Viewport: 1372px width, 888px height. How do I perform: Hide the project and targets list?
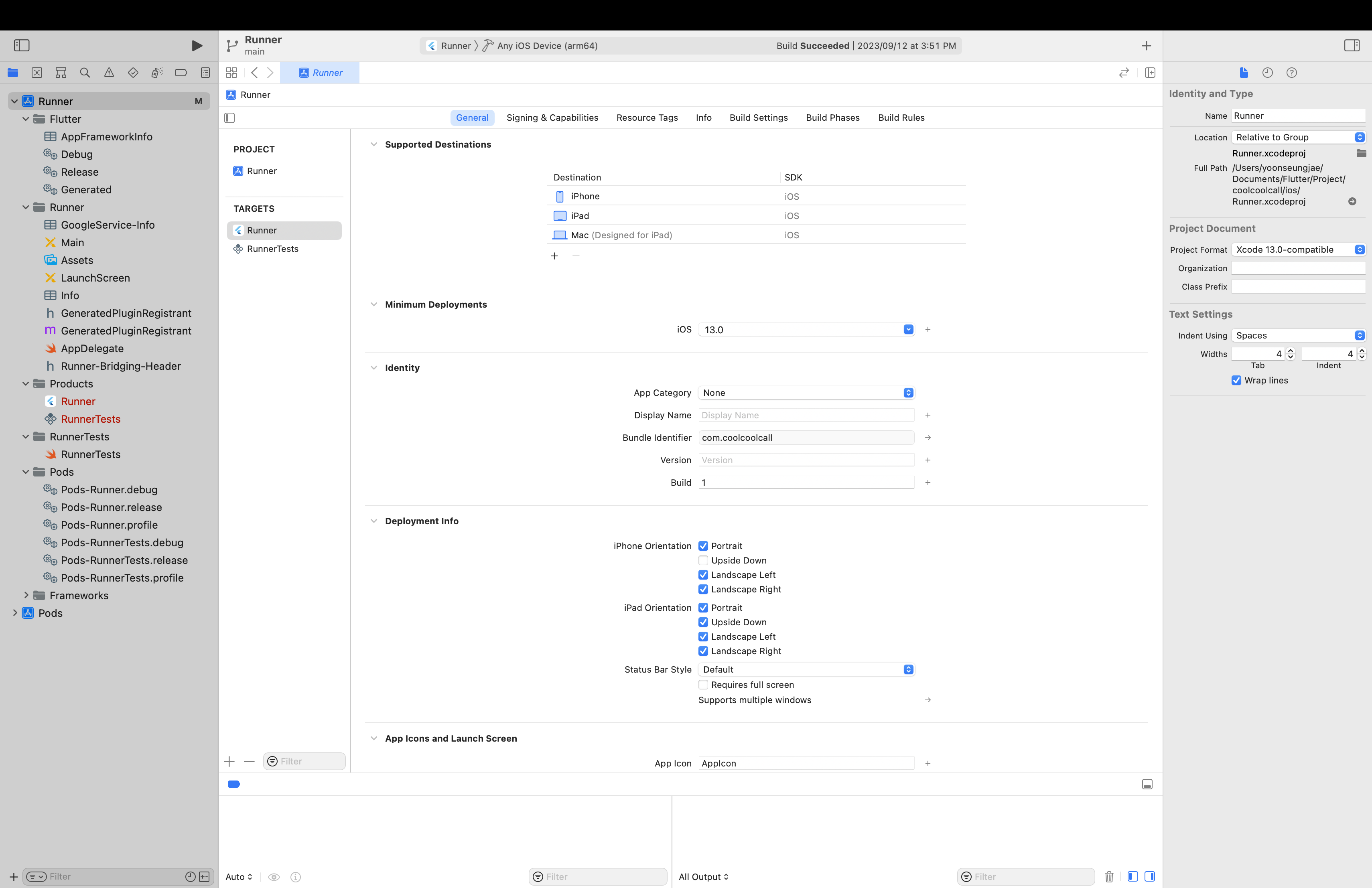(x=229, y=118)
